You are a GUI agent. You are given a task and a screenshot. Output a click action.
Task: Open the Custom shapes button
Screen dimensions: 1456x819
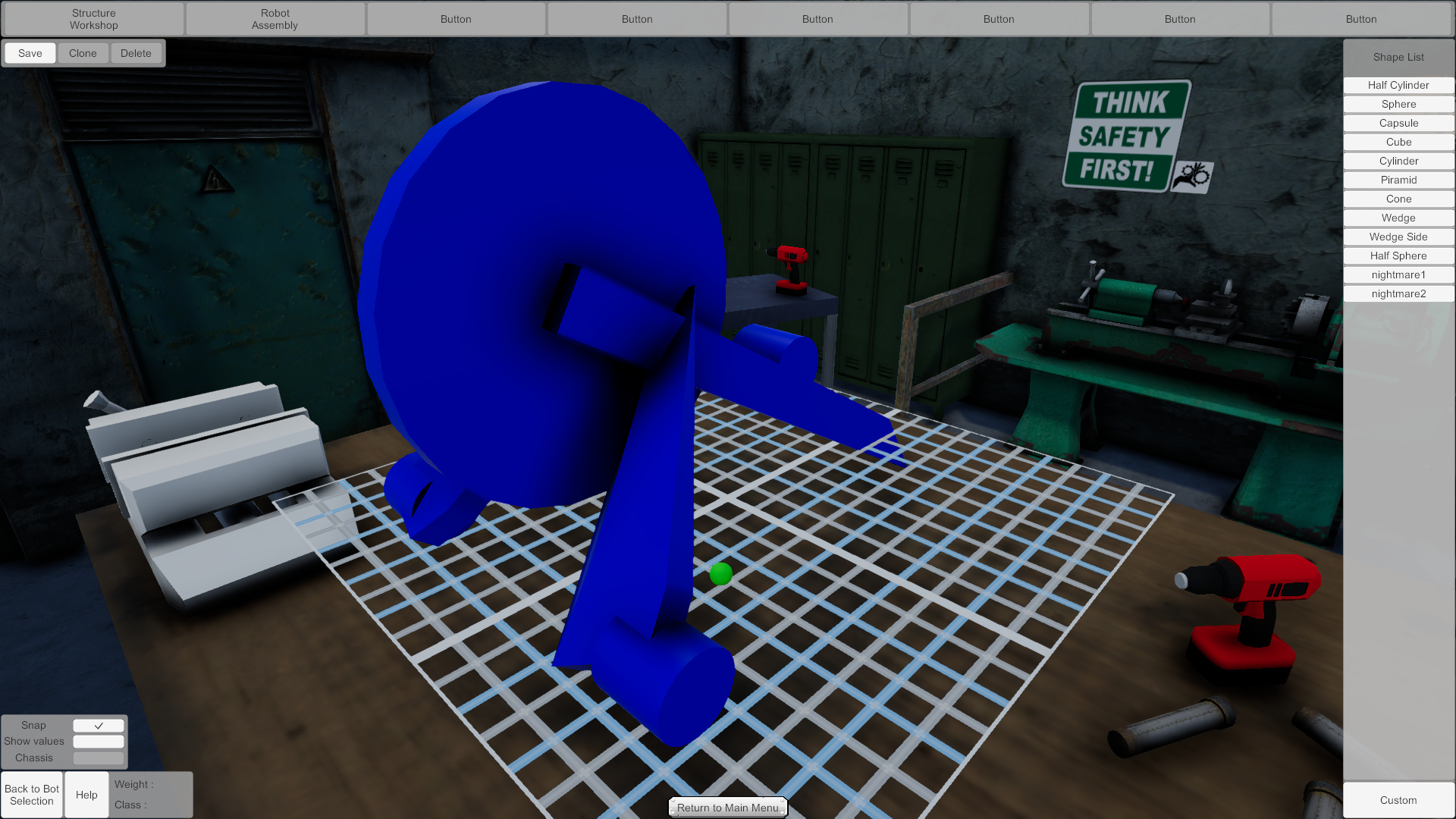1398,800
